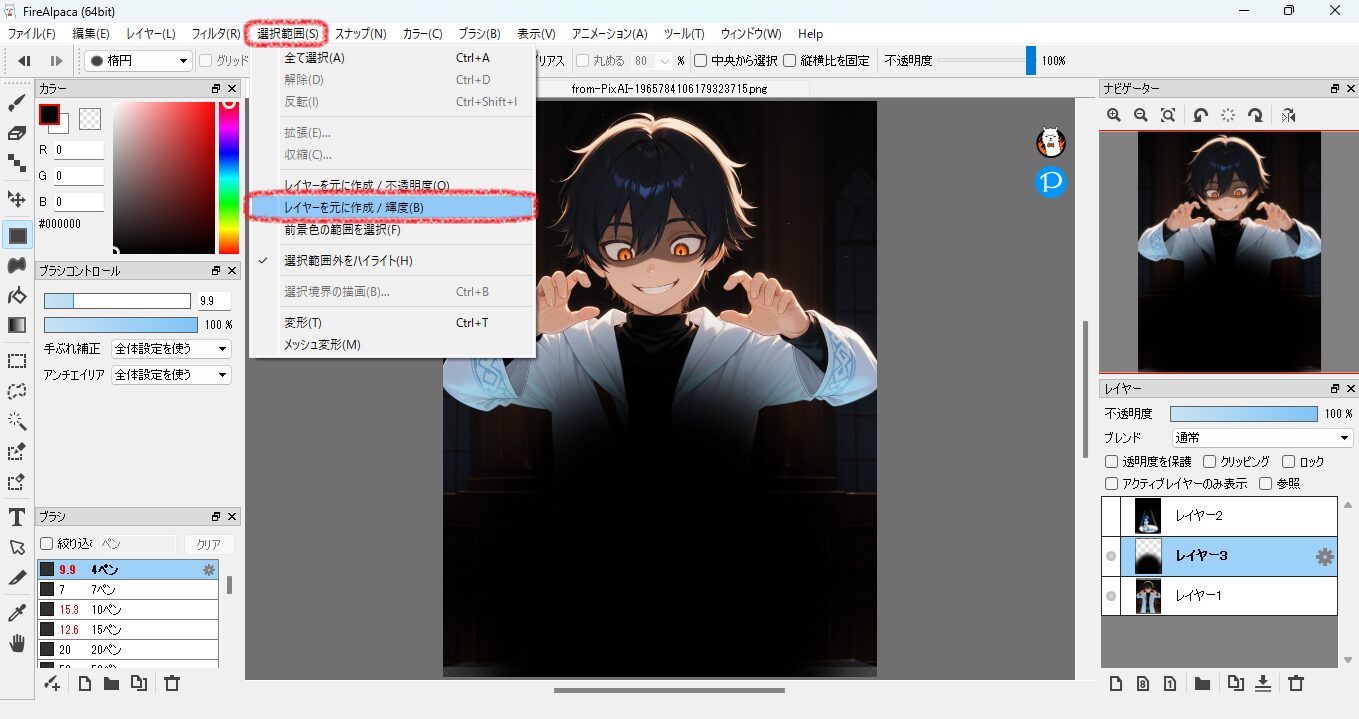Screen dimensions: 1359x719
Task: Flip the view in the Navigator
Action: [x=1288, y=116]
